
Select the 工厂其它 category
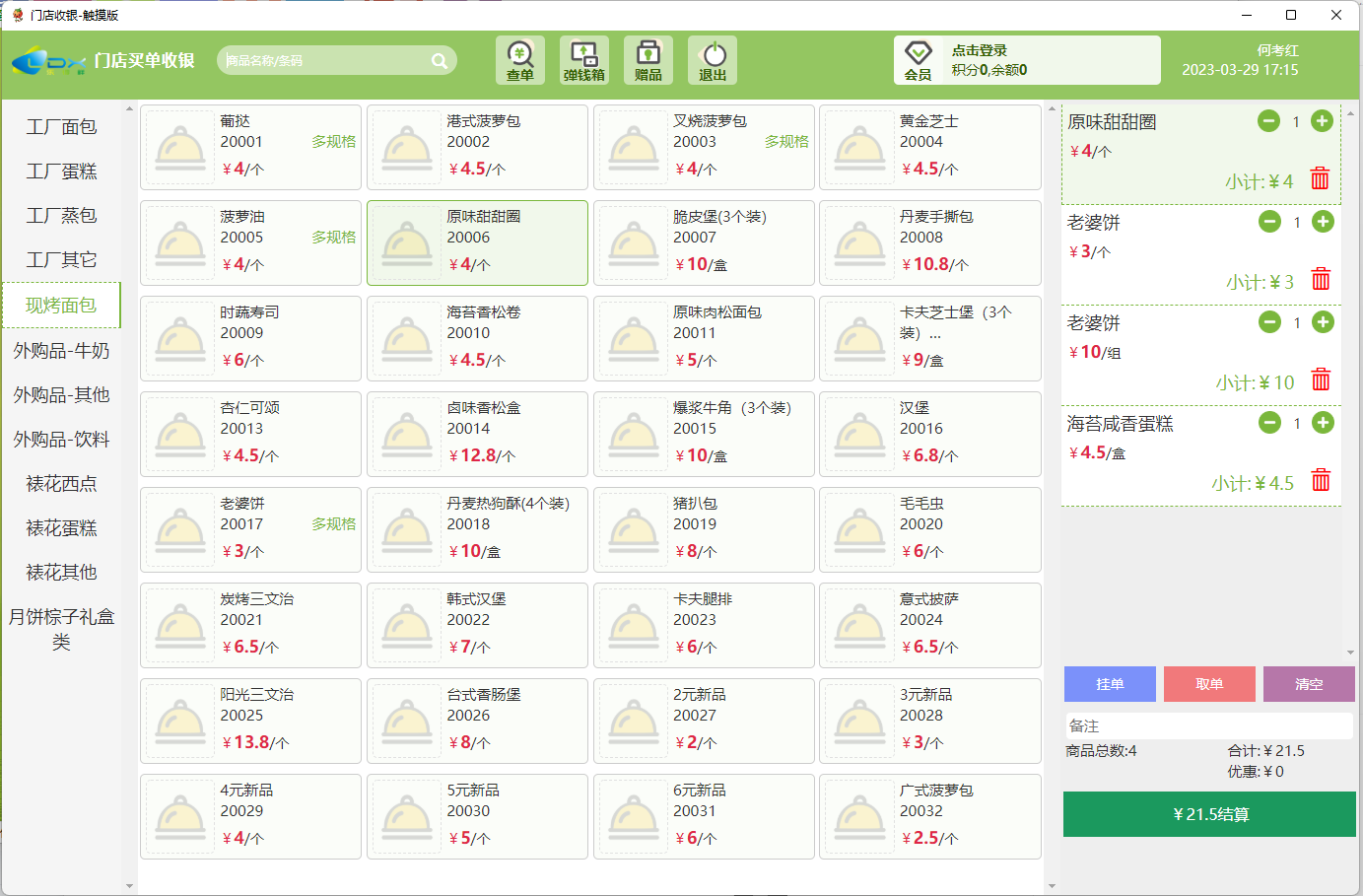[61, 260]
